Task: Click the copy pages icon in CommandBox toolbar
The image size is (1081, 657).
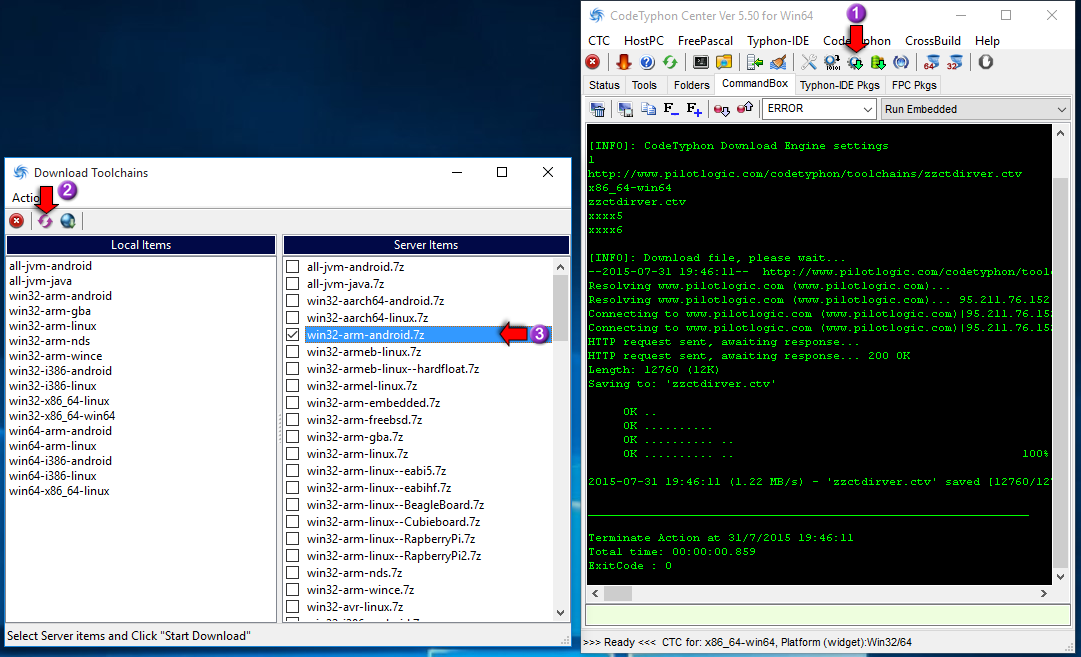Action: tap(648, 109)
